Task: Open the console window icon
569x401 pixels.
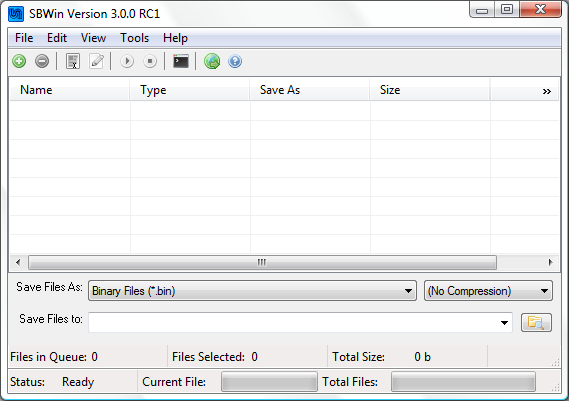Action: tap(181, 61)
